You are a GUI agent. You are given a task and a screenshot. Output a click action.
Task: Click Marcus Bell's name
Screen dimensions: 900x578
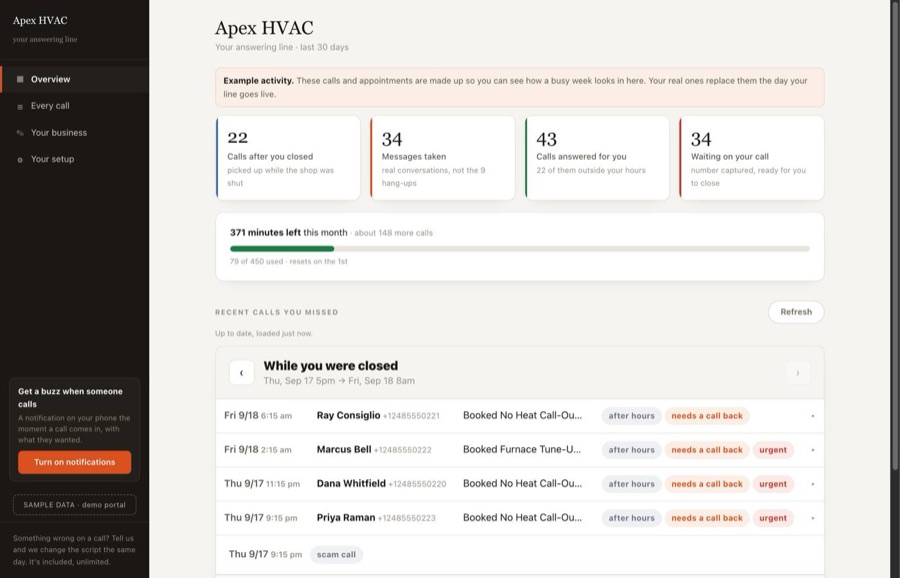[x=344, y=449]
